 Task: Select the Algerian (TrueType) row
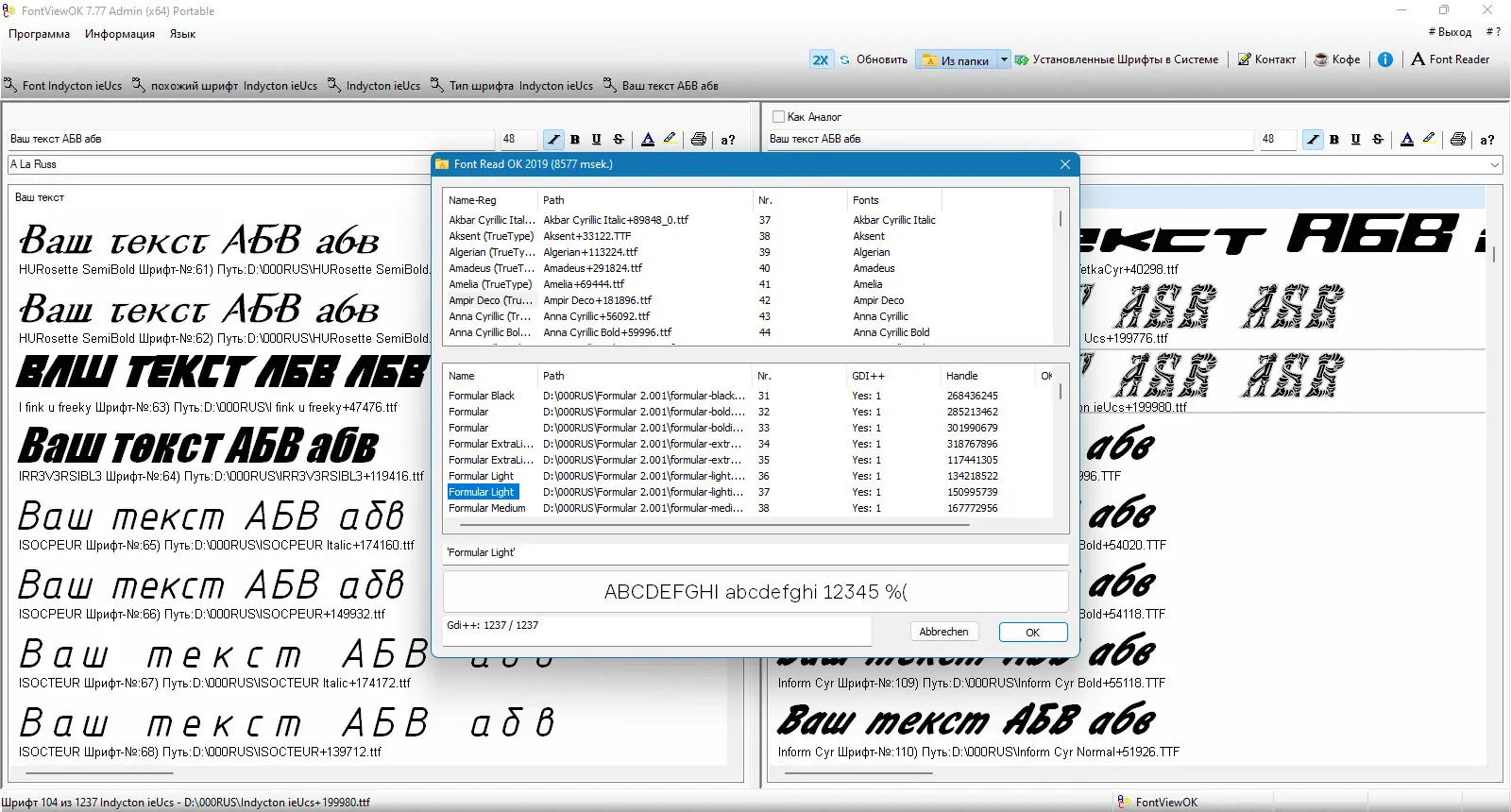click(x=750, y=252)
